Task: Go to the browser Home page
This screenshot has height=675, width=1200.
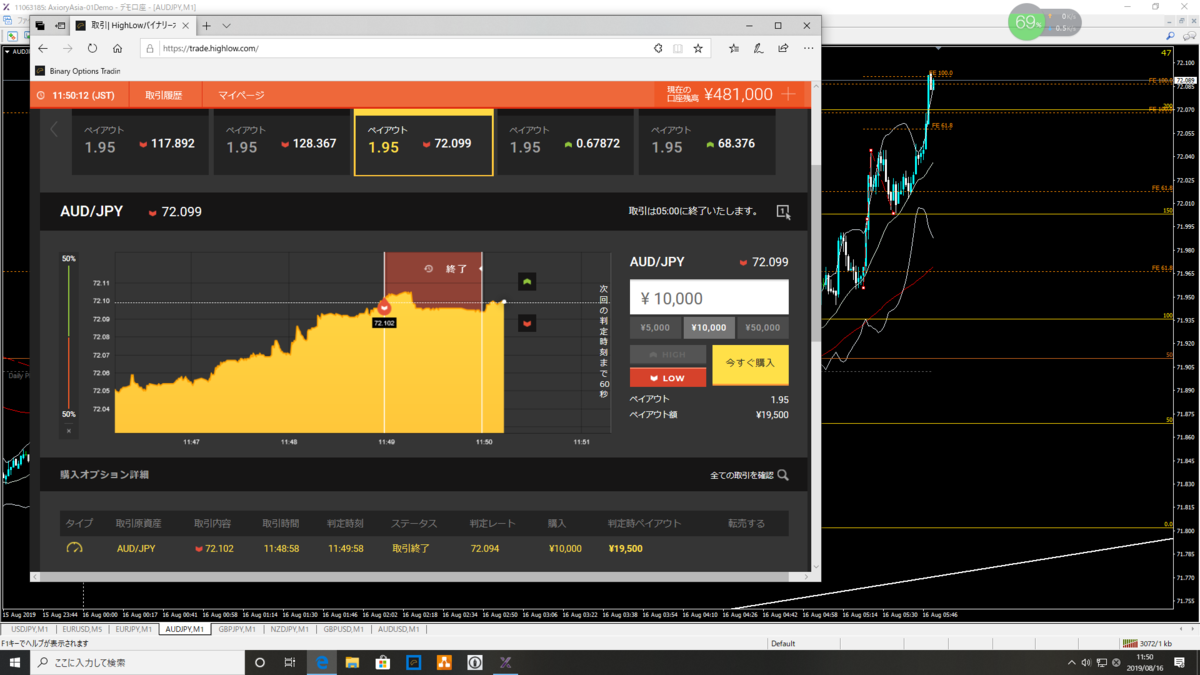Action: coord(117,48)
